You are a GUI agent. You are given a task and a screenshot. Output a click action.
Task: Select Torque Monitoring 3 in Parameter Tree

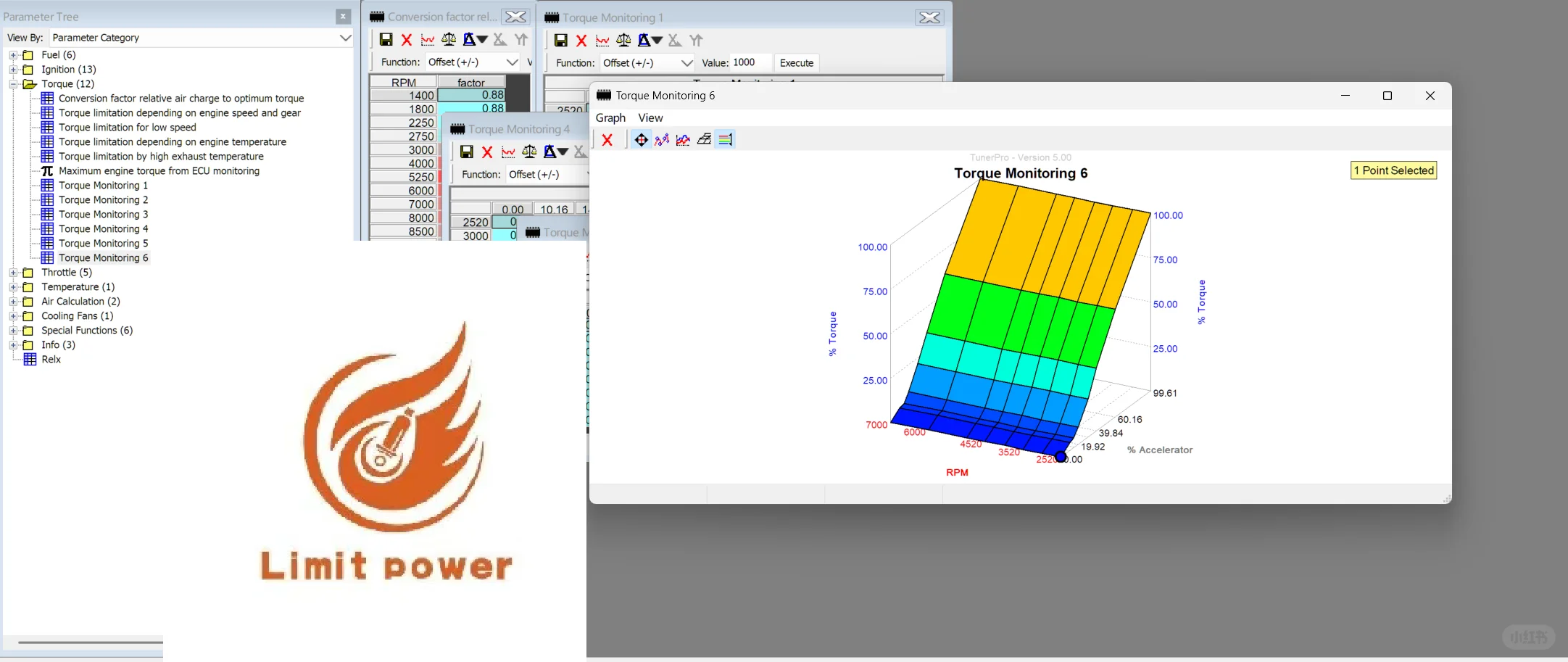pyautogui.click(x=103, y=215)
